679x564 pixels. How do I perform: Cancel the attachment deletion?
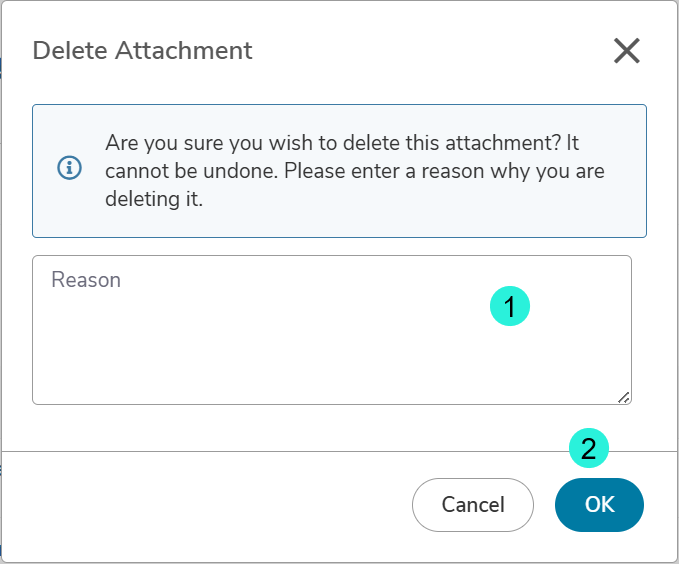pos(473,505)
